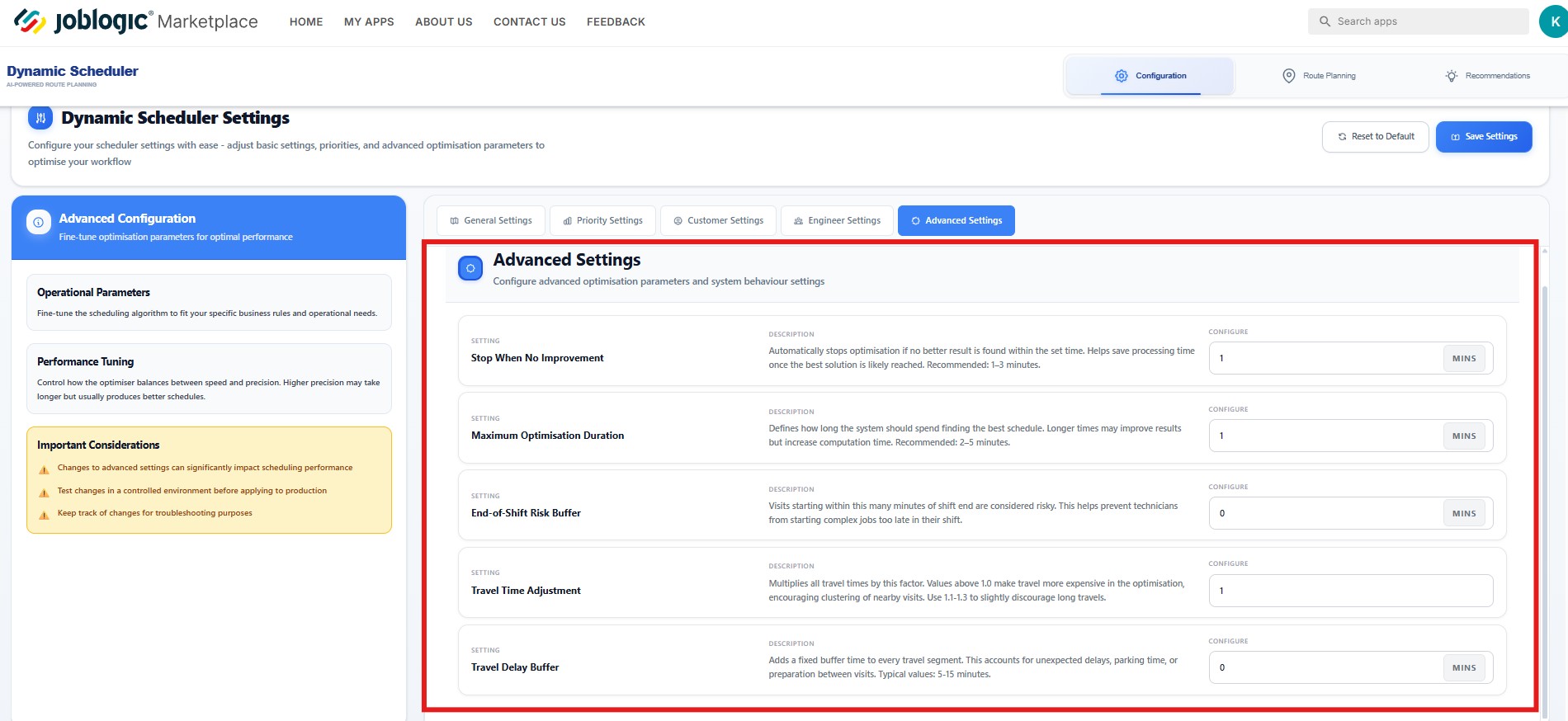This screenshot has height=721, width=1568.
Task: Click the Save Settings button
Action: point(1484,137)
